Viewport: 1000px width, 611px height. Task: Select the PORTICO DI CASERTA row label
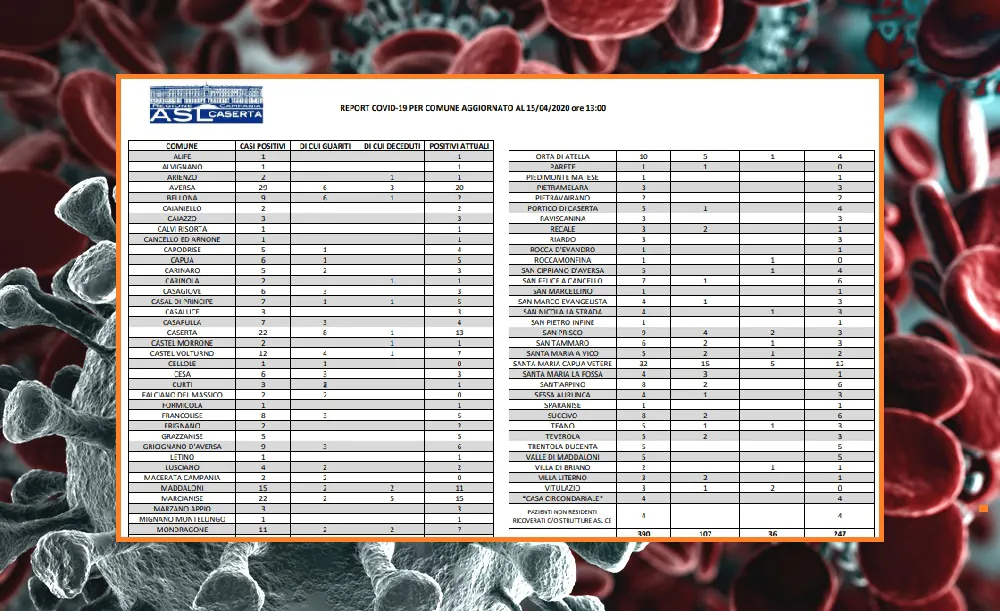562,209
